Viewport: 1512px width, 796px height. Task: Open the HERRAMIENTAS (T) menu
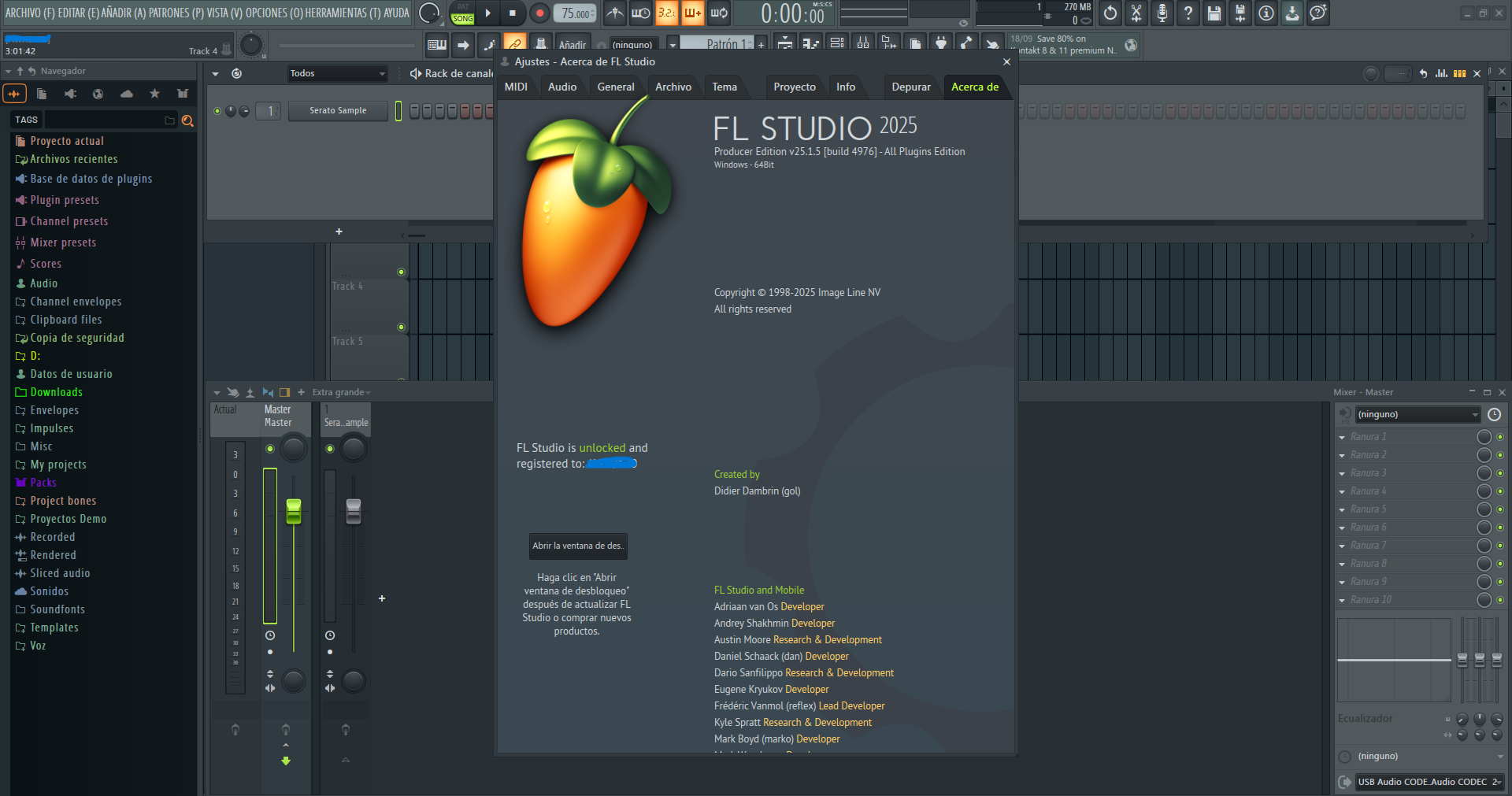(x=343, y=13)
